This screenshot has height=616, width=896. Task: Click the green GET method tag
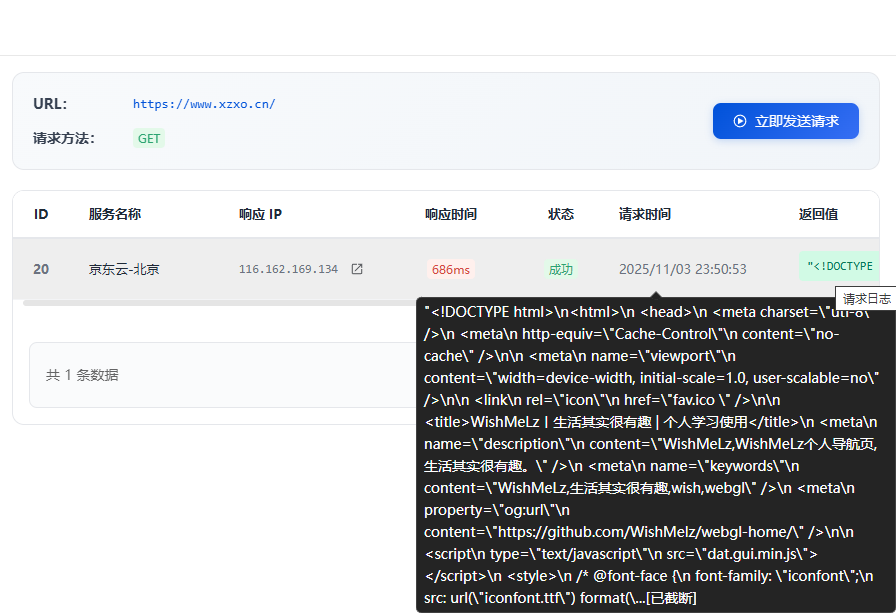click(x=149, y=139)
